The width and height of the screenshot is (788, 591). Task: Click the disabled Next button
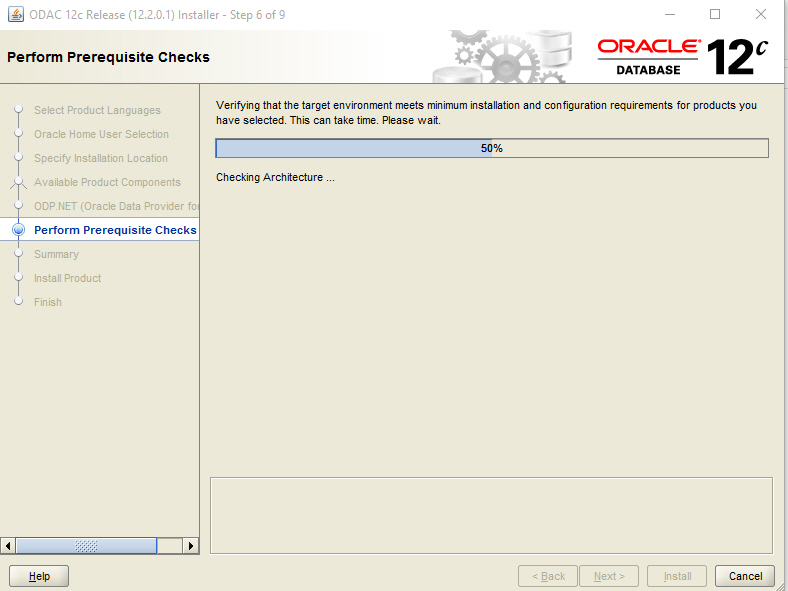pyautogui.click(x=609, y=576)
